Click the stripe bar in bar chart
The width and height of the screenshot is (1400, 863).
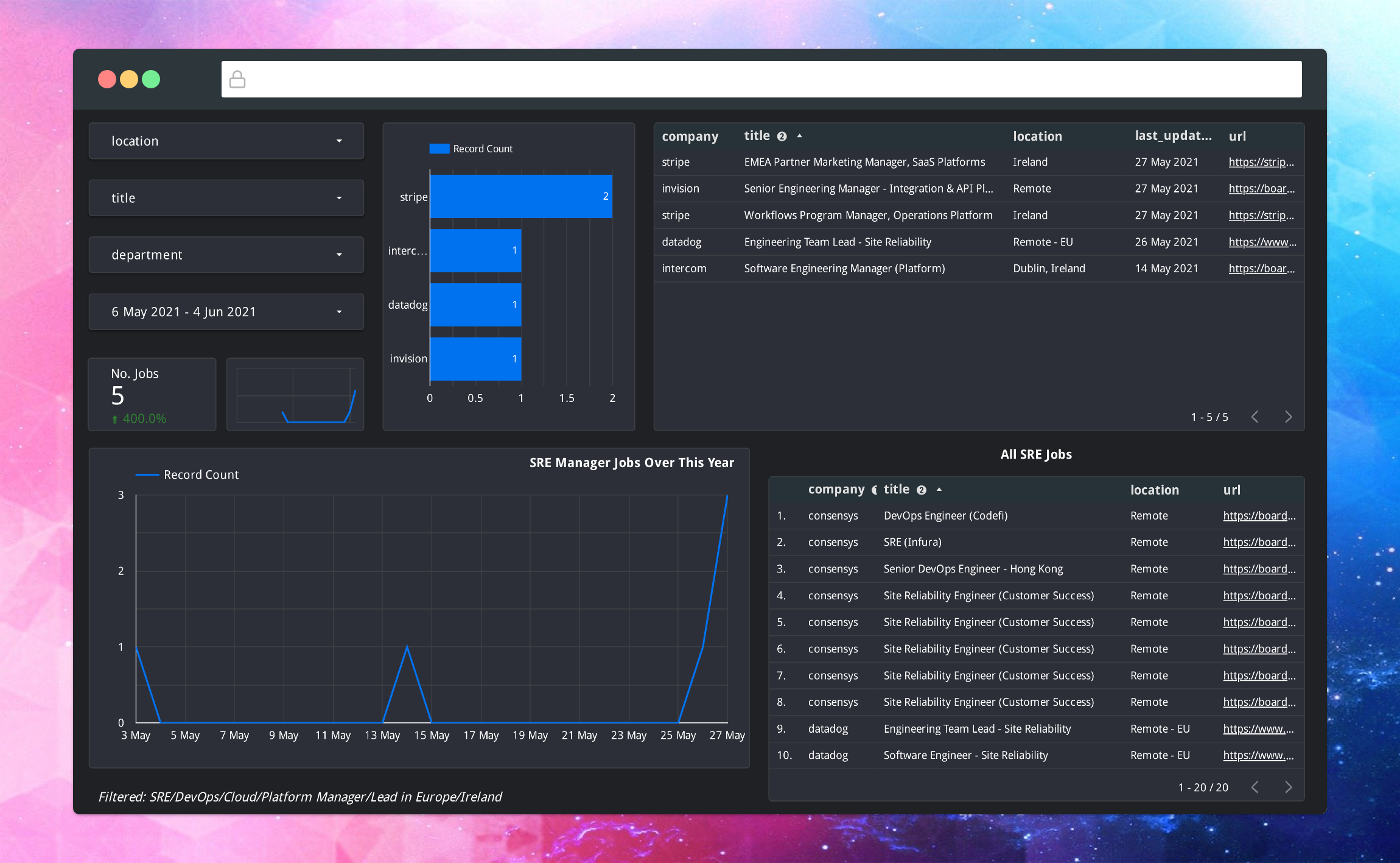point(520,197)
